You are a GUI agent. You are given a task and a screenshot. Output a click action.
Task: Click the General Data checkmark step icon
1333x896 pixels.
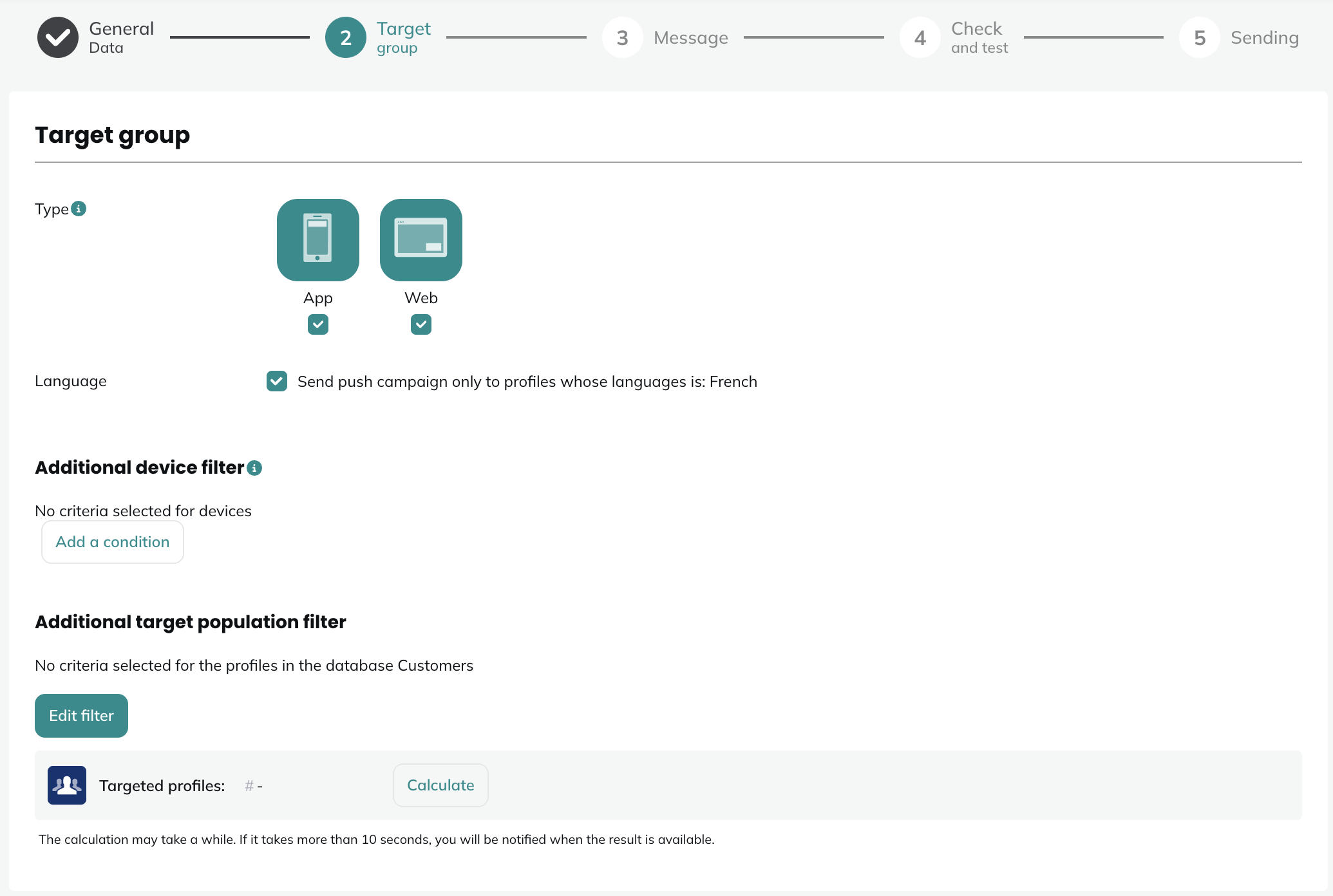58,37
